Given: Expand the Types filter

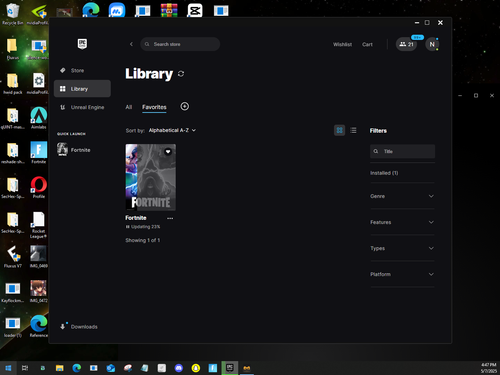Looking at the screenshot, I should (402, 248).
